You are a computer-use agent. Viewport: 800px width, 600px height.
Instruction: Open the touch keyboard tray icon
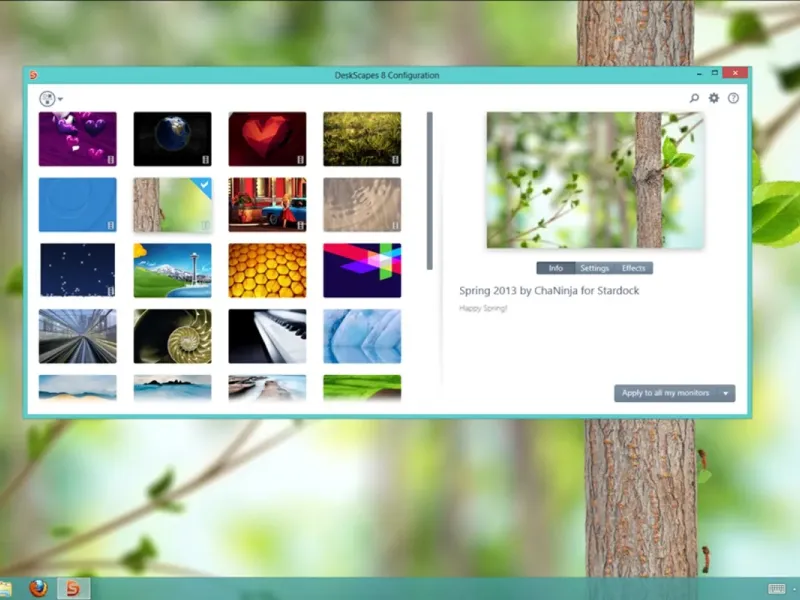pyautogui.click(x=777, y=589)
